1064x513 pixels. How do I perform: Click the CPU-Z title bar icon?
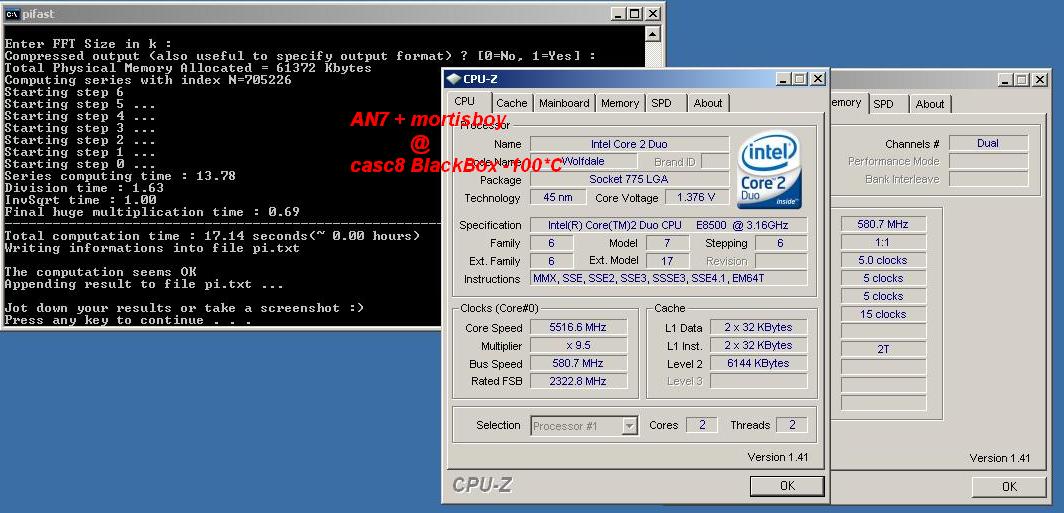coord(453,79)
